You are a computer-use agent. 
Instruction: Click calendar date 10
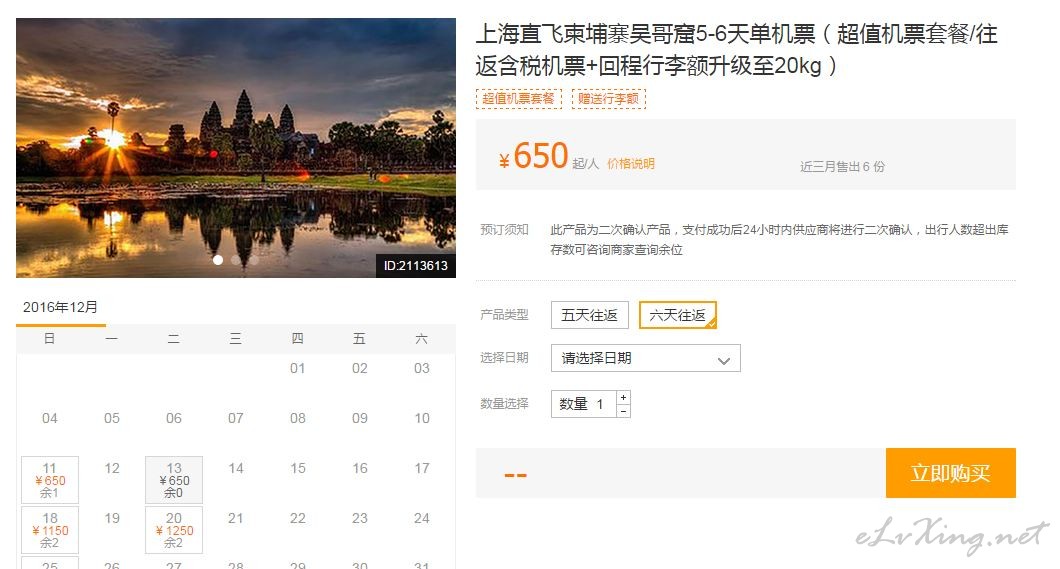[422, 418]
